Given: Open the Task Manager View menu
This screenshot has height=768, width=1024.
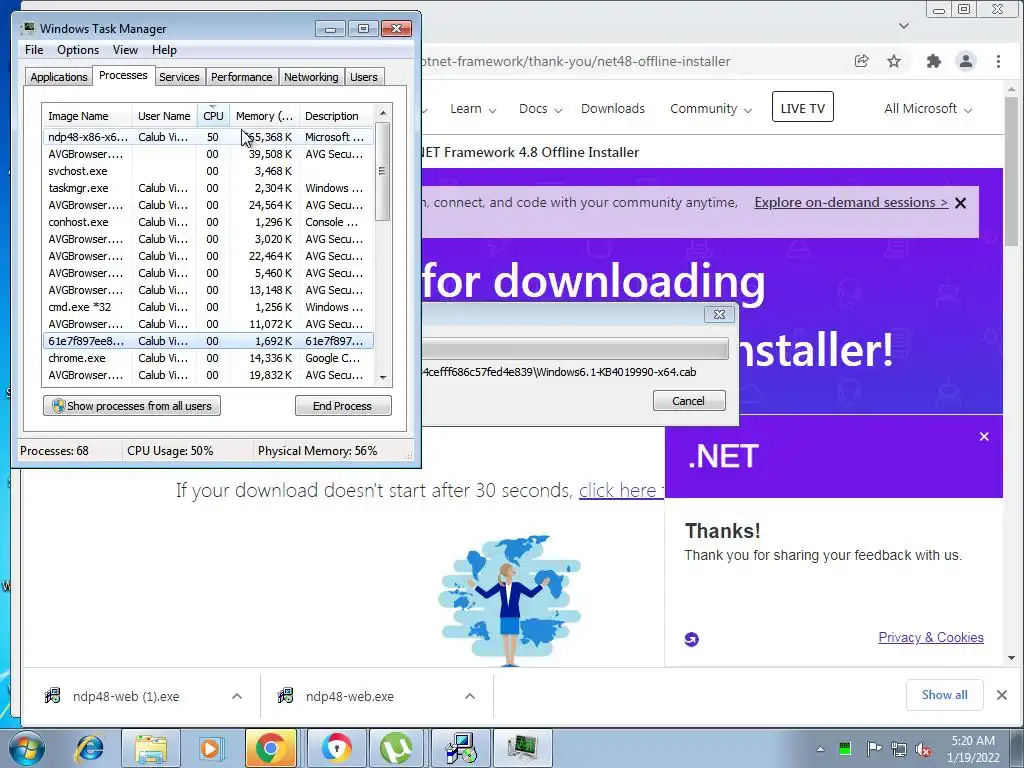Looking at the screenshot, I should tap(125, 50).
